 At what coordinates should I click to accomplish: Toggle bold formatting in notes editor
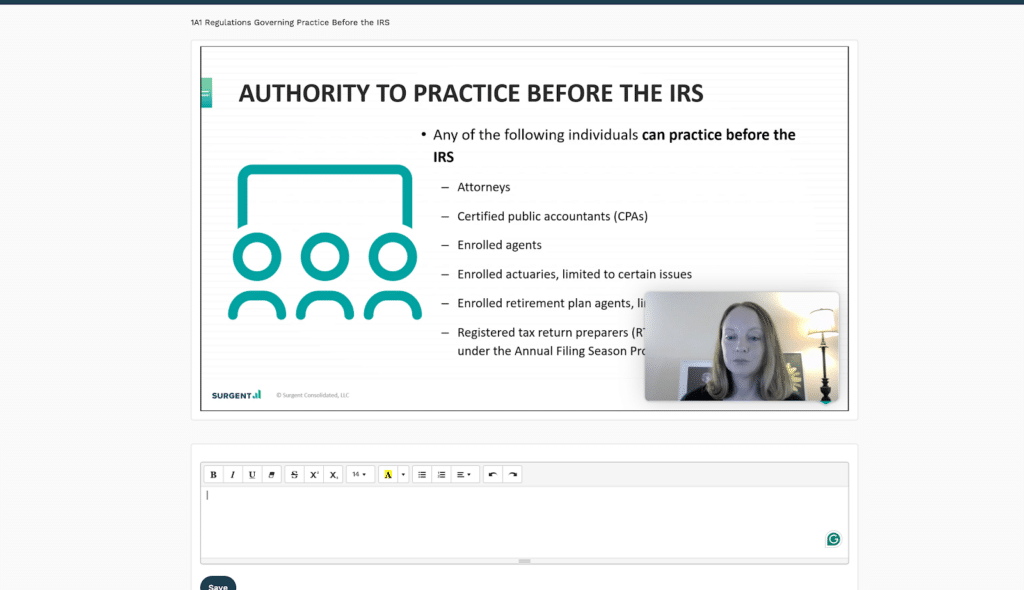click(x=214, y=475)
